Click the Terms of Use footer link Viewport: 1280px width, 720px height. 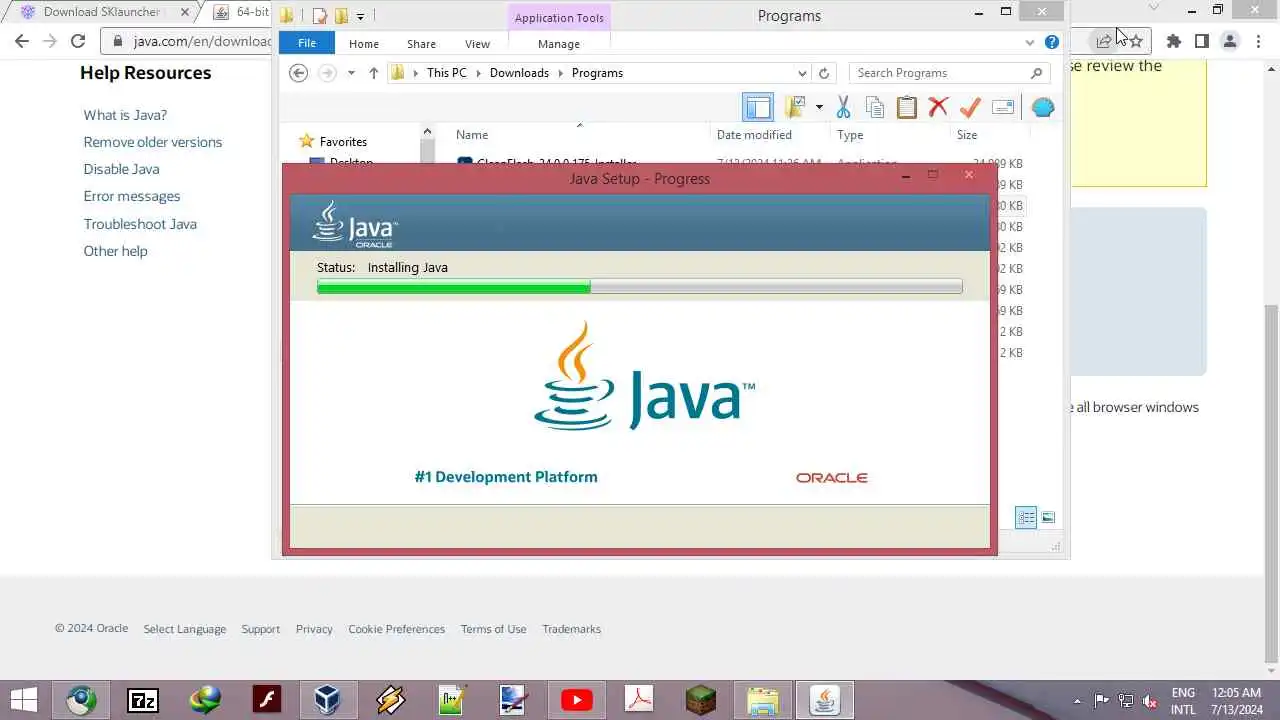493,629
